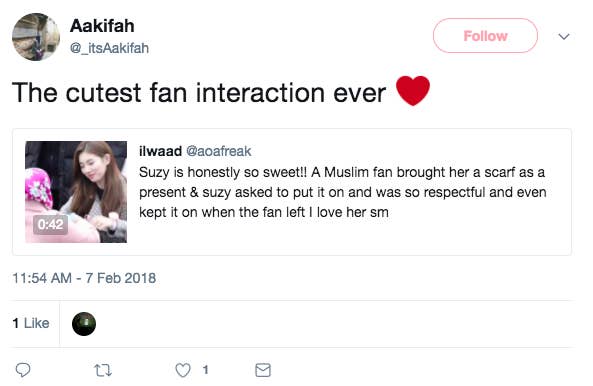Play the quoted 0:42 video thumbnail

[76, 192]
